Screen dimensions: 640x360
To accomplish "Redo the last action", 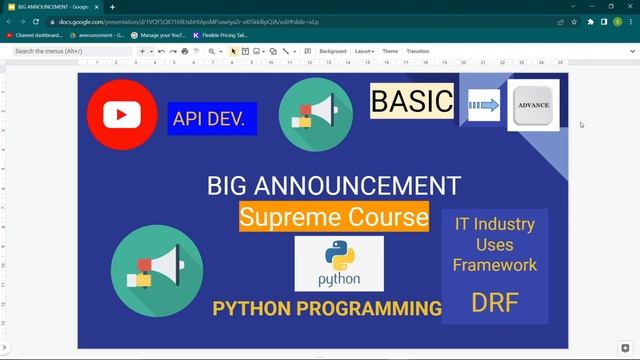I will (x=173, y=51).
